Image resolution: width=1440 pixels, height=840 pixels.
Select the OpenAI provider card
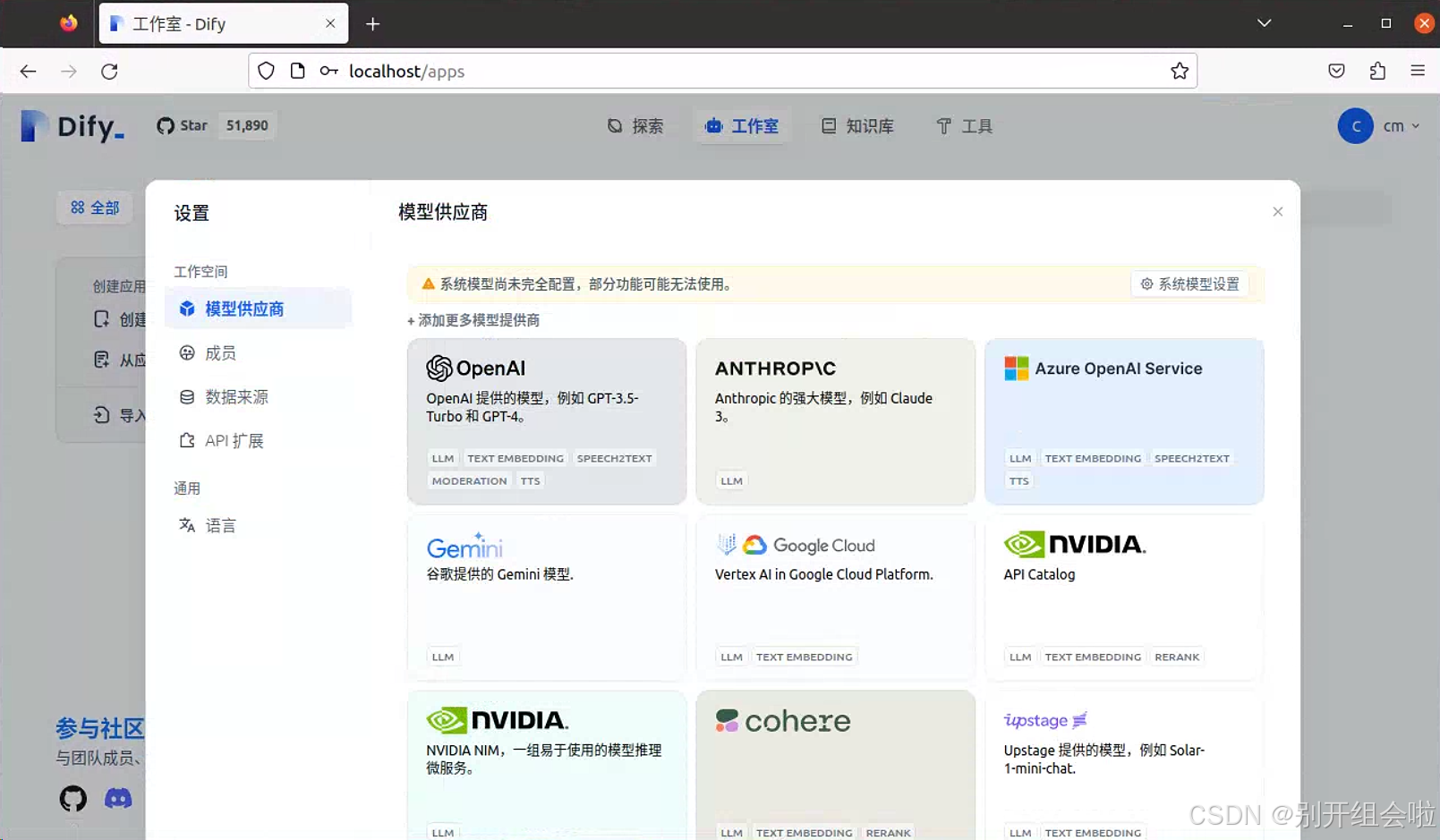pos(547,420)
